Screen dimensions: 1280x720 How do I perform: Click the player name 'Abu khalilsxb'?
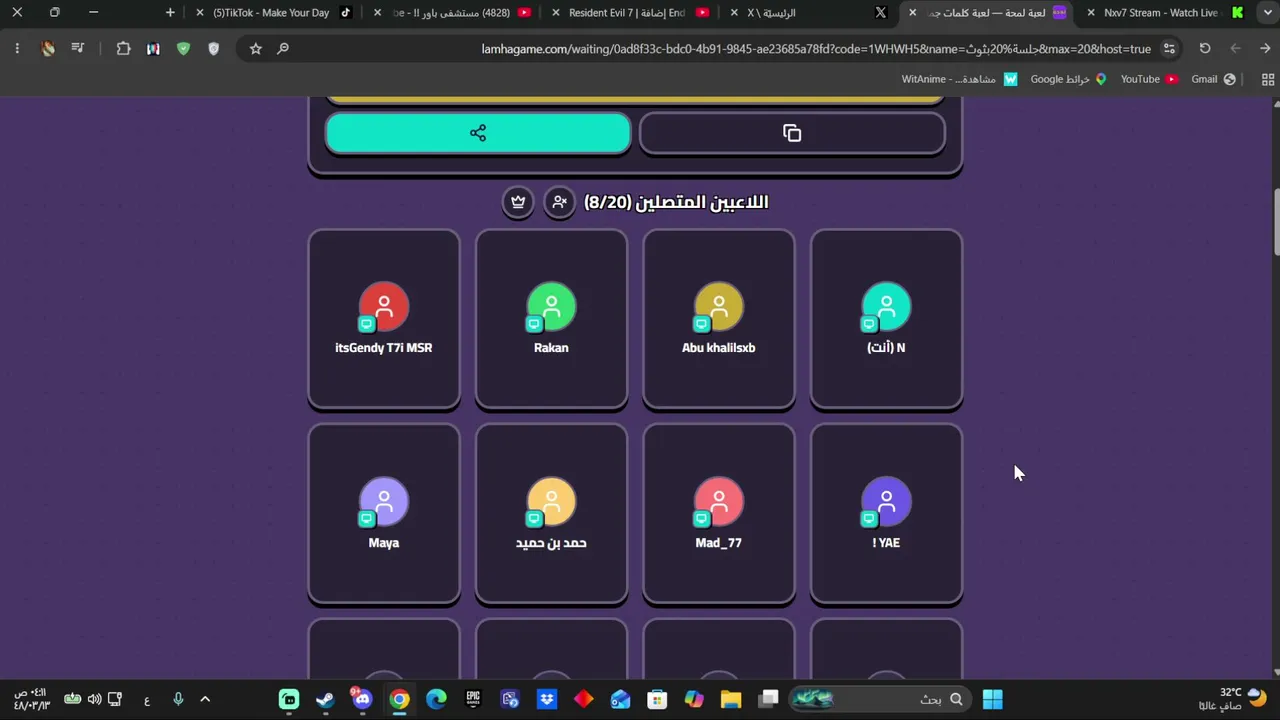[x=719, y=348]
